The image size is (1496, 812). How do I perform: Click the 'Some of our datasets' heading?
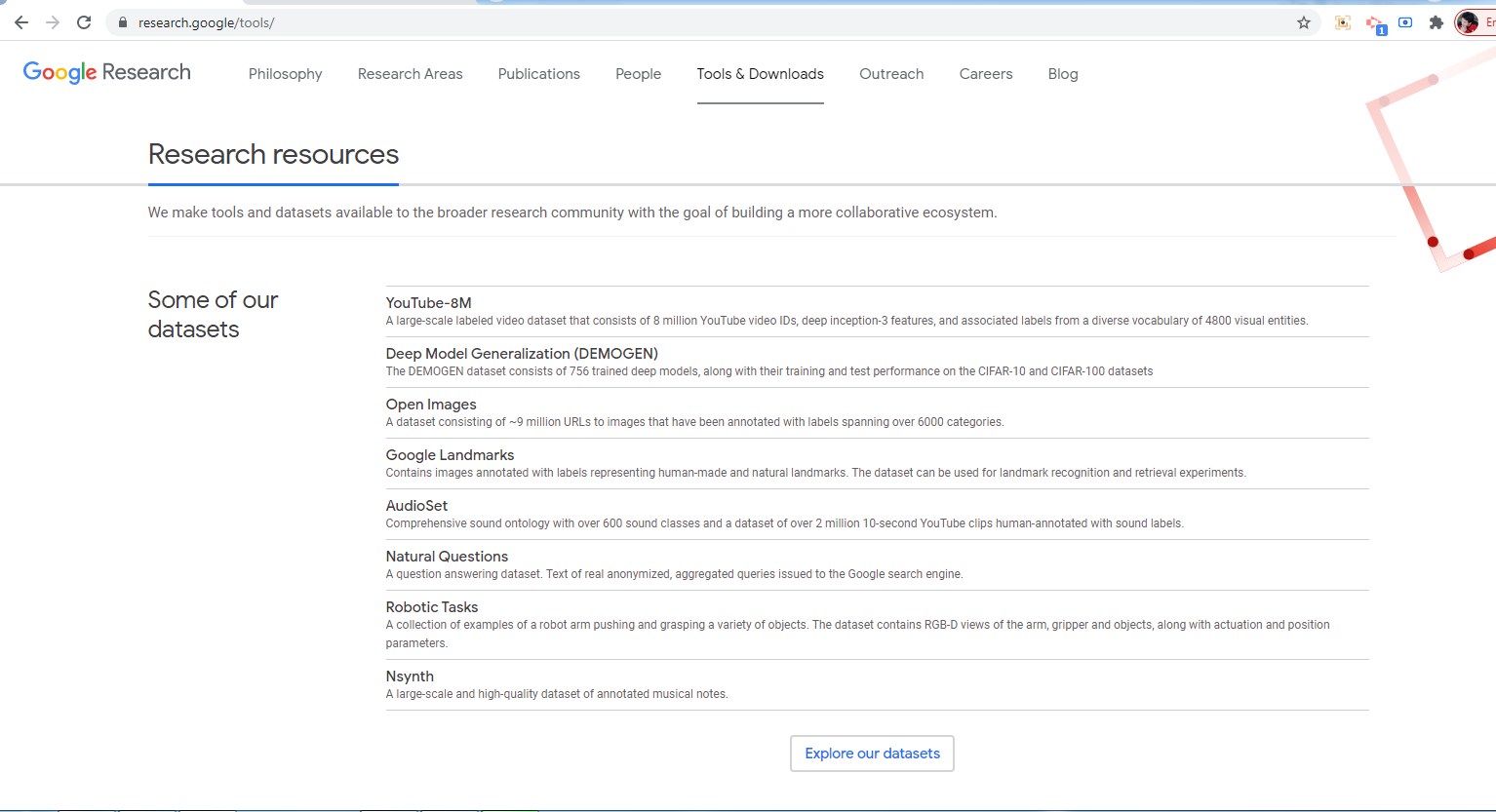(213, 314)
